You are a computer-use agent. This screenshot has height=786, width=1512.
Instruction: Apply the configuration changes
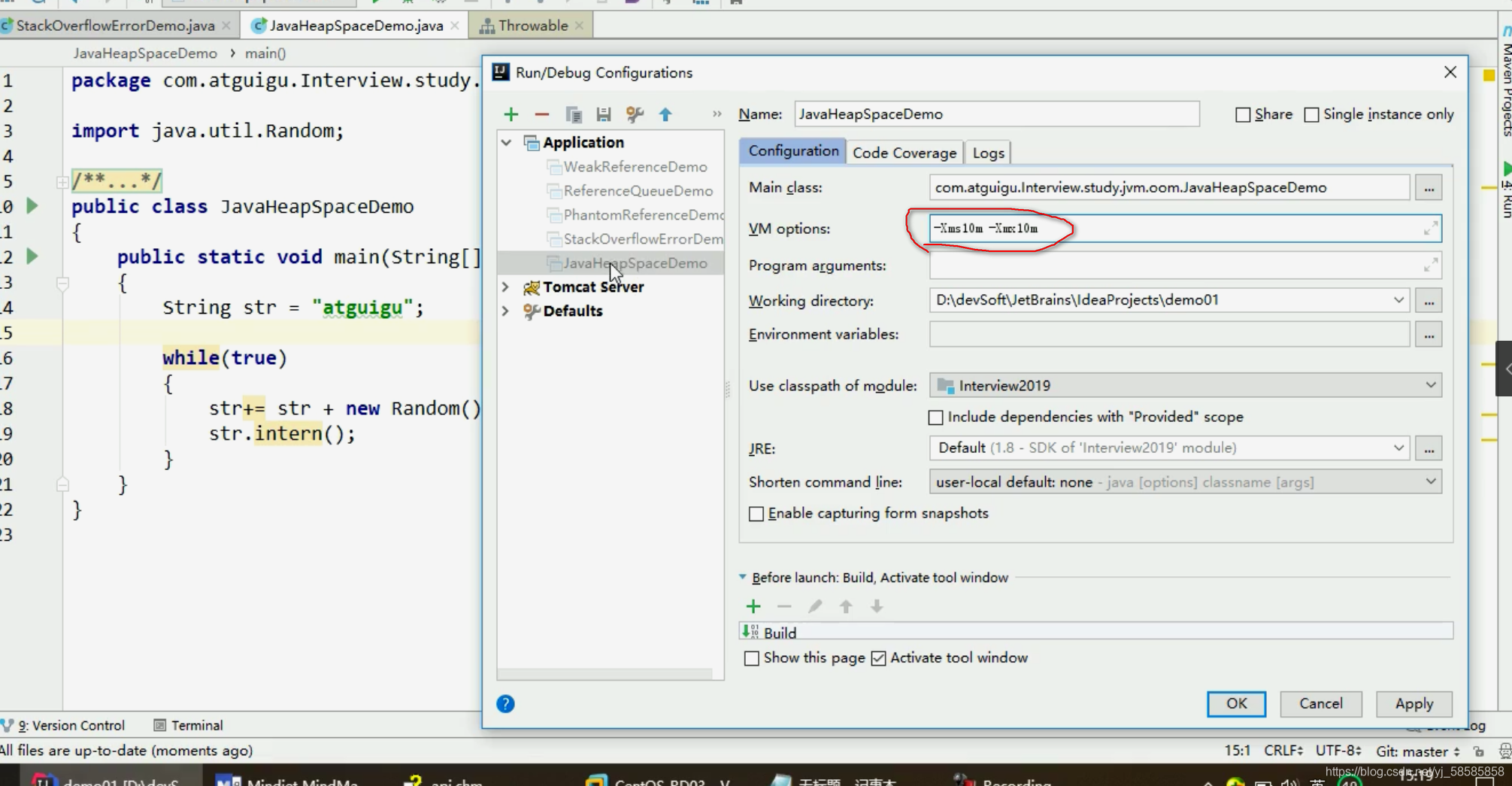coord(1414,704)
